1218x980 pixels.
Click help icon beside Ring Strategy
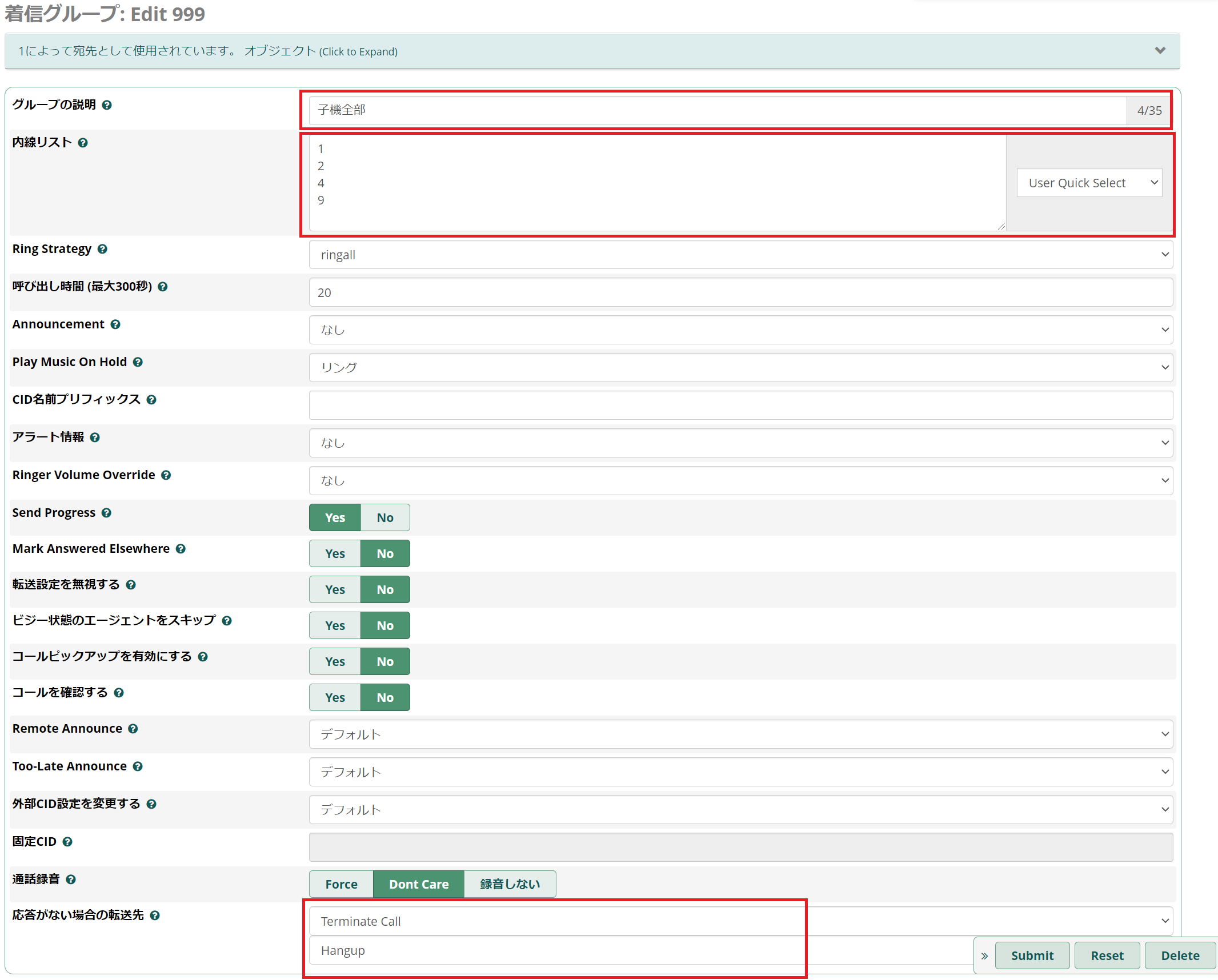pyautogui.click(x=102, y=249)
